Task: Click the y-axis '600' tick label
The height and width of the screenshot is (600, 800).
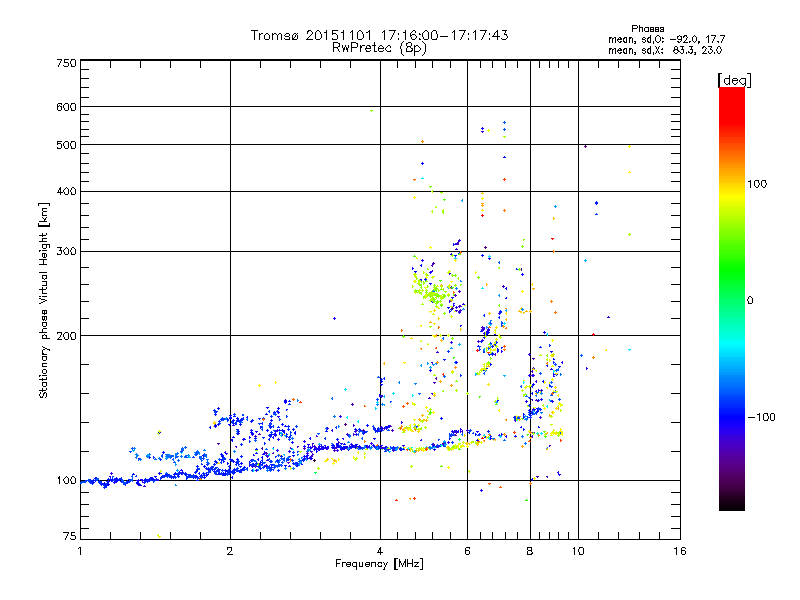Action: [x=66, y=107]
